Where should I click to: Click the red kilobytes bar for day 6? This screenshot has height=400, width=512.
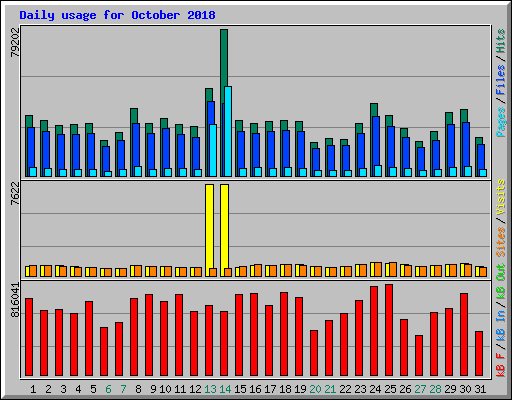click(x=104, y=352)
